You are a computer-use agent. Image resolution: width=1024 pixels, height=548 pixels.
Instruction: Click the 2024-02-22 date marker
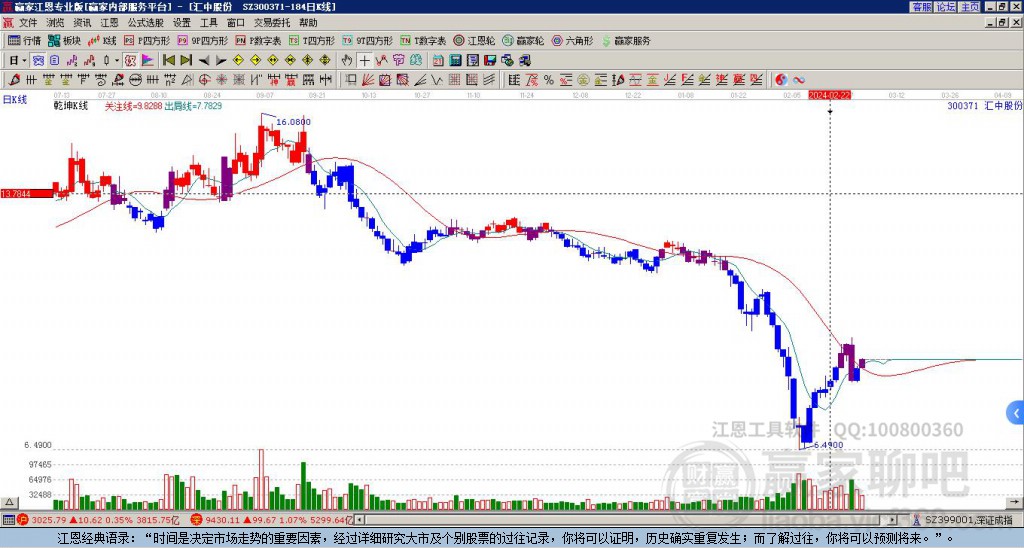[x=829, y=95]
